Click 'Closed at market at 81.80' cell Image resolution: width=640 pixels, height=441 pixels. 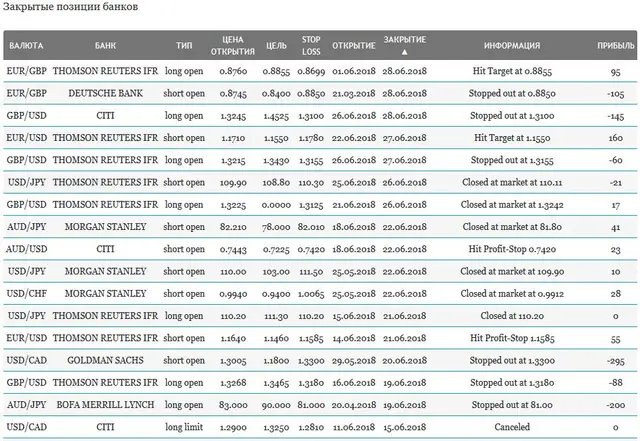click(512, 227)
